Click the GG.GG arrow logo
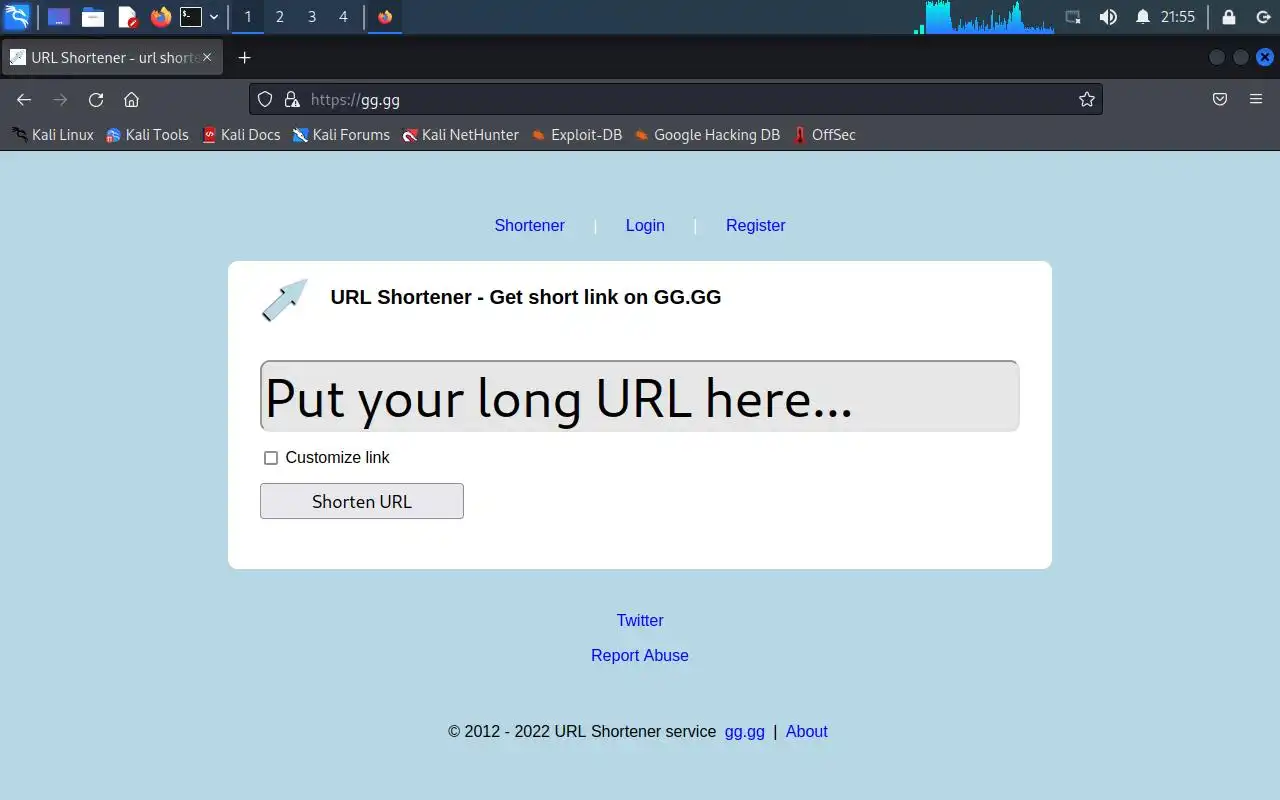 [x=285, y=300]
